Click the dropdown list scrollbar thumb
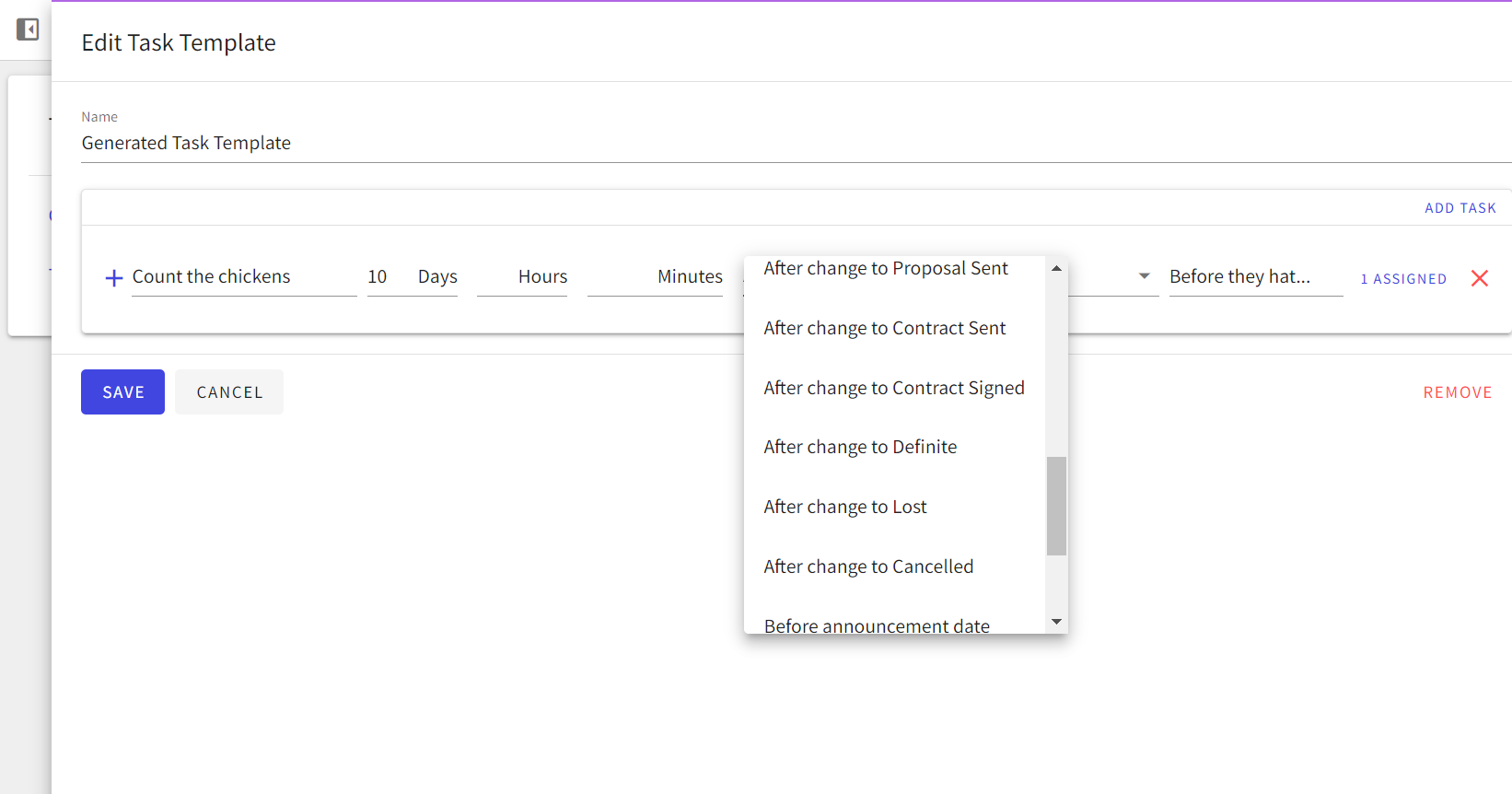1512x794 pixels. coord(1056,506)
